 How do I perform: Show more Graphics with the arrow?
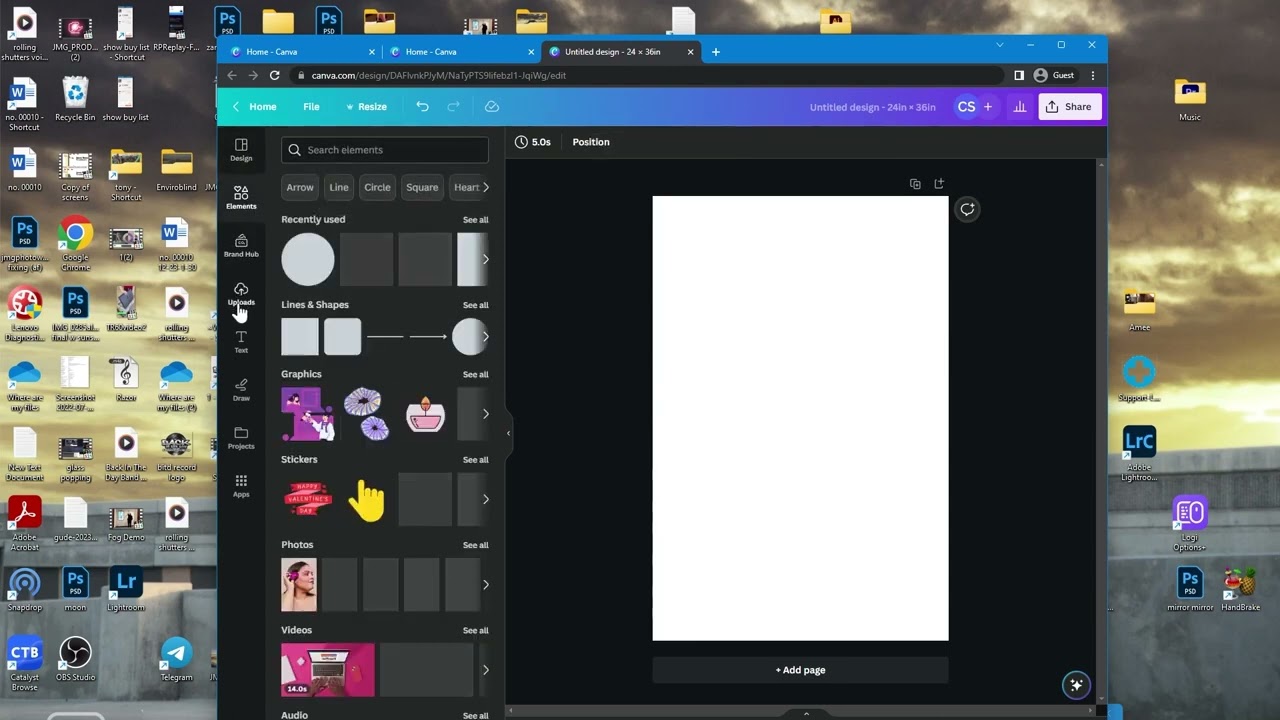[x=486, y=414]
